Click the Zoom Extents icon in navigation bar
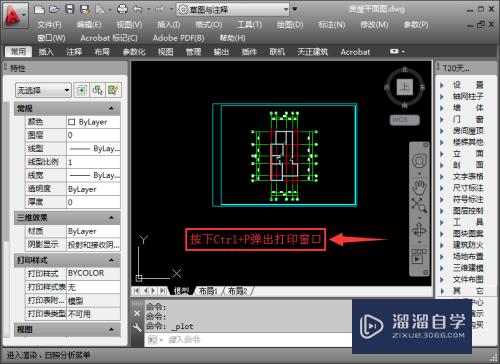Image resolution: width=500 pixels, height=364 pixels. point(419,205)
